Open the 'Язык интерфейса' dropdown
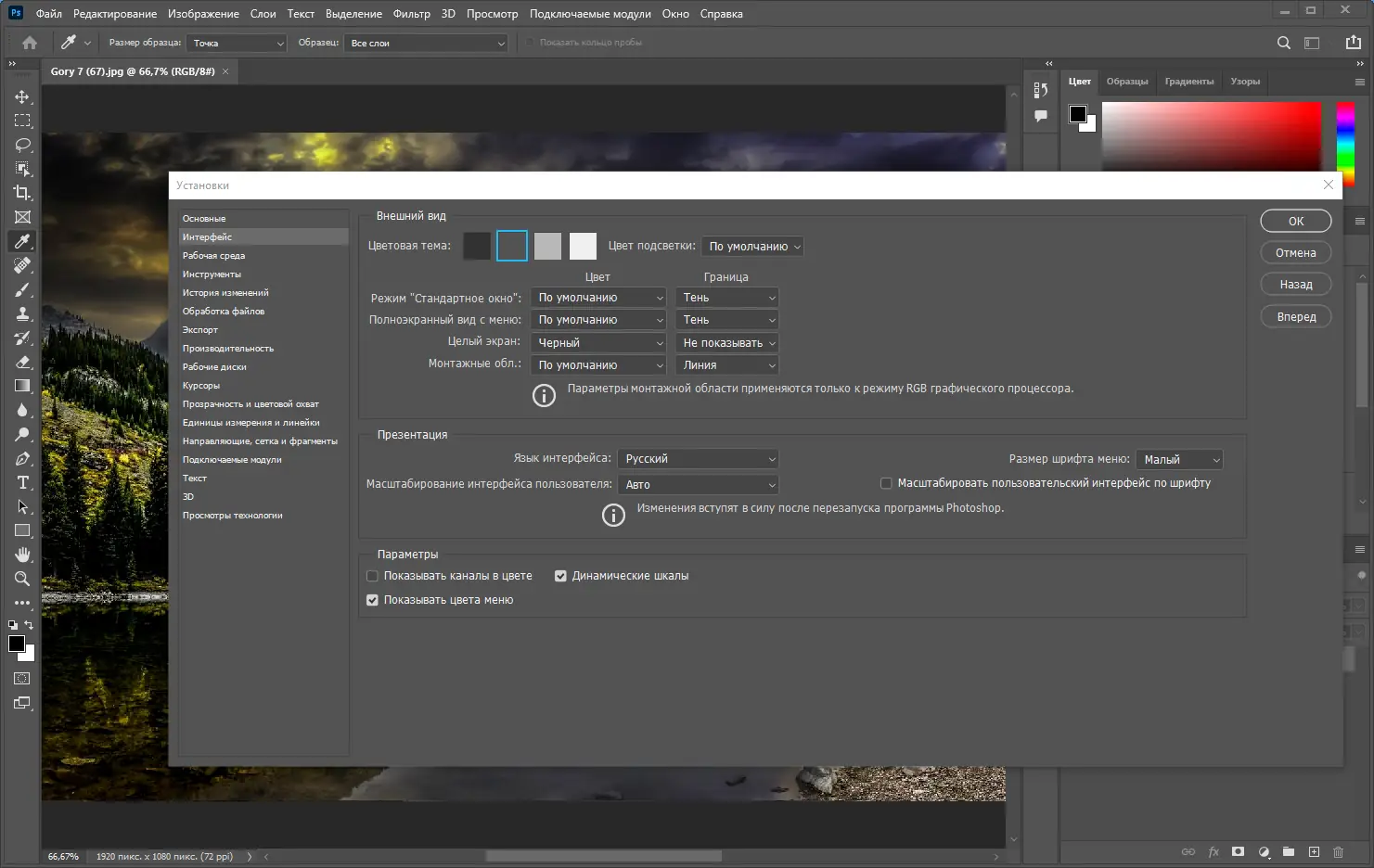 tap(698, 459)
